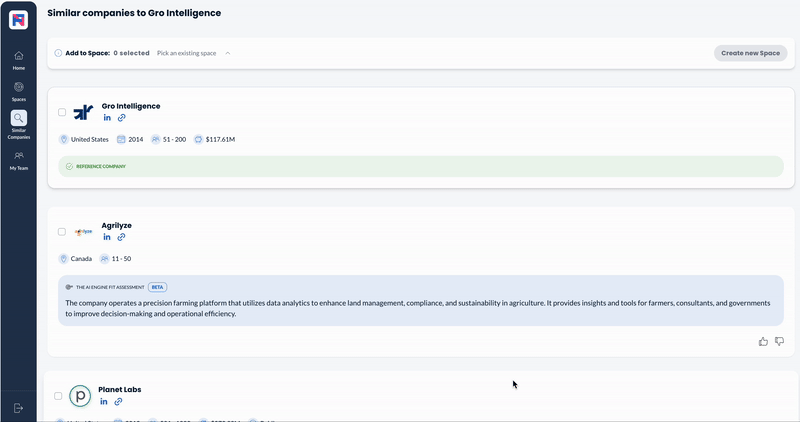Check the Agrilyze company checkbox
Image resolution: width=800 pixels, height=422 pixels.
tap(62, 231)
